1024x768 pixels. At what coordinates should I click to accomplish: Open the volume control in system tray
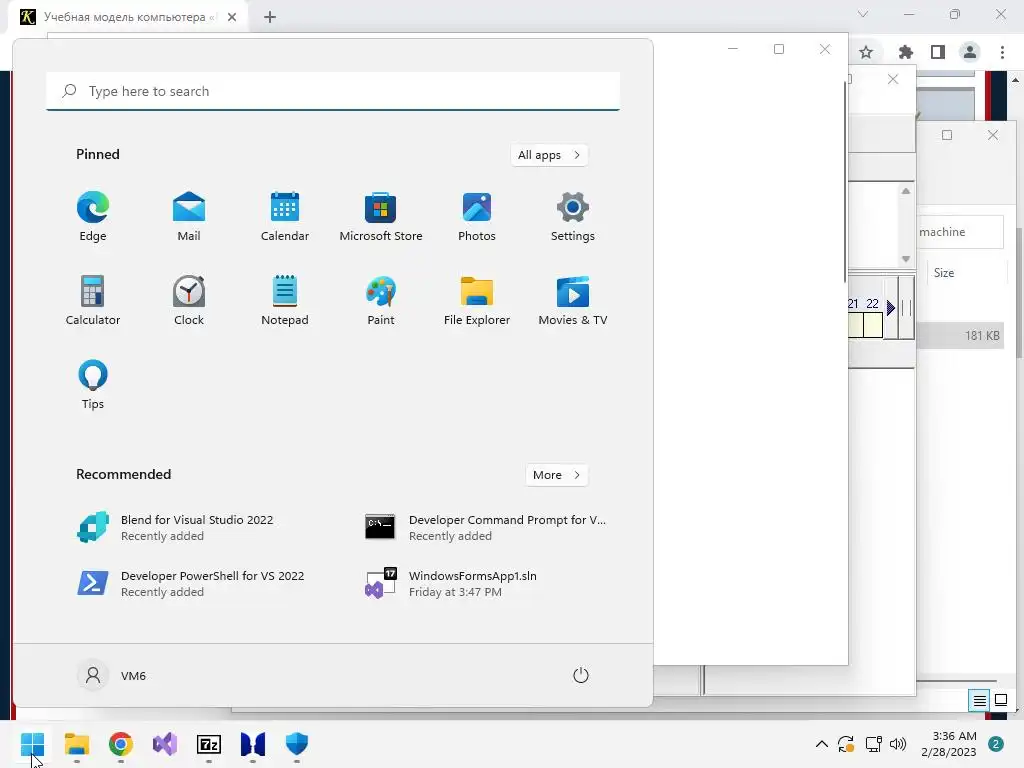(898, 744)
